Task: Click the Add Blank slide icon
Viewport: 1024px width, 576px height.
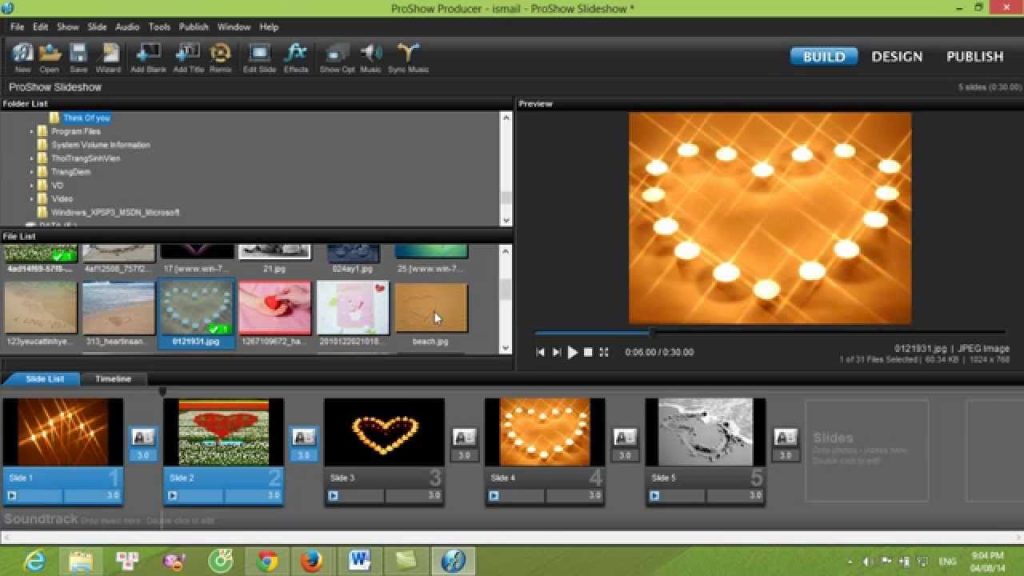Action: pyautogui.click(x=149, y=56)
